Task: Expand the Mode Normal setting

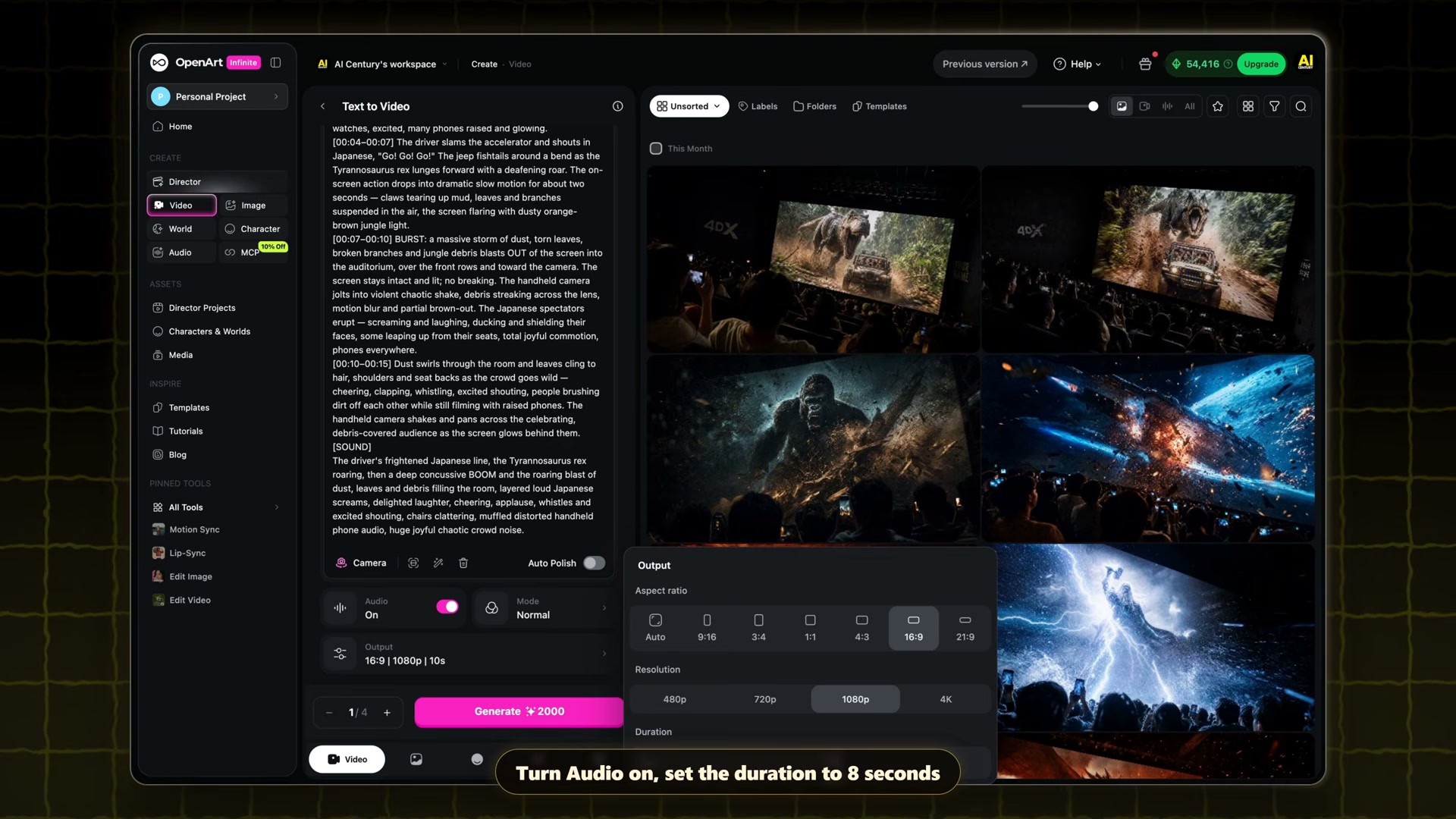Action: (x=543, y=607)
